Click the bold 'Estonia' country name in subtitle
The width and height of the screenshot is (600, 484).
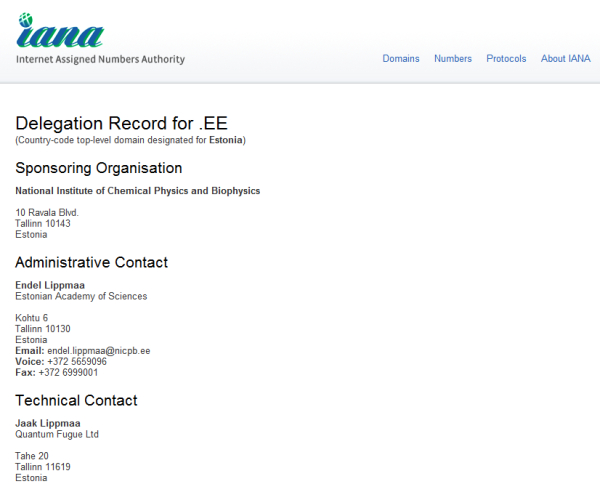coord(226,140)
